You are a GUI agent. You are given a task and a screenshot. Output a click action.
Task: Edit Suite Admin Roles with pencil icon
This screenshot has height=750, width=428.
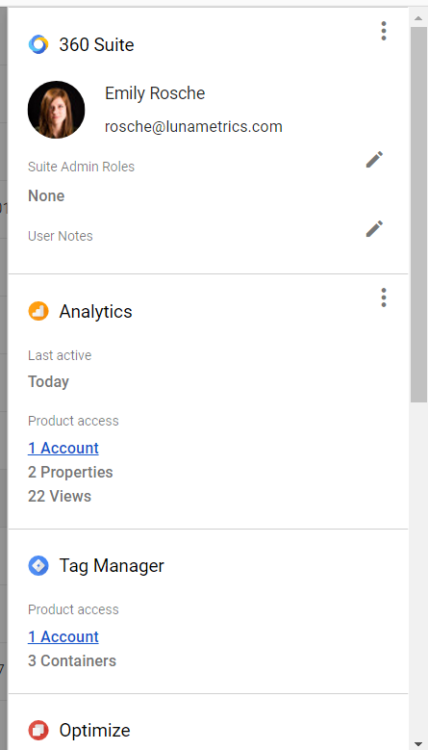coord(374,159)
